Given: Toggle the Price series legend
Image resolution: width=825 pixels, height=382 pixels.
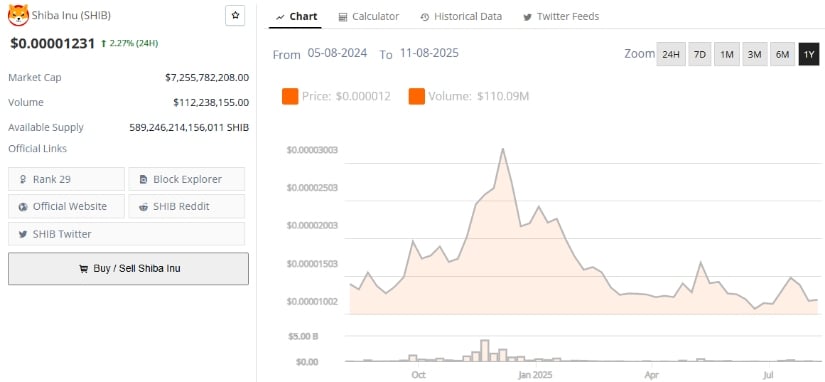Looking at the screenshot, I should (x=337, y=96).
